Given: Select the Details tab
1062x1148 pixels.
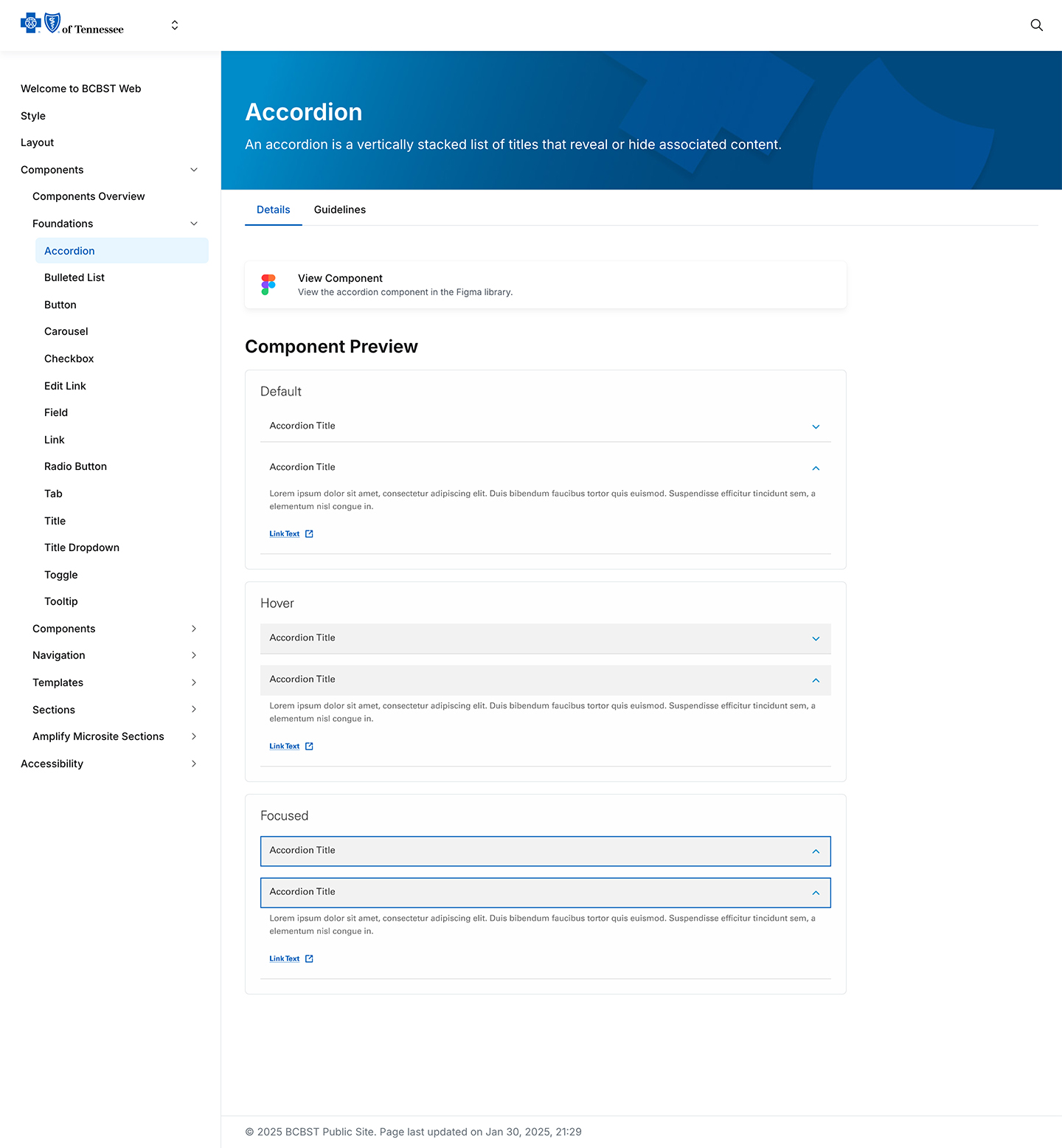Looking at the screenshot, I should pos(273,210).
